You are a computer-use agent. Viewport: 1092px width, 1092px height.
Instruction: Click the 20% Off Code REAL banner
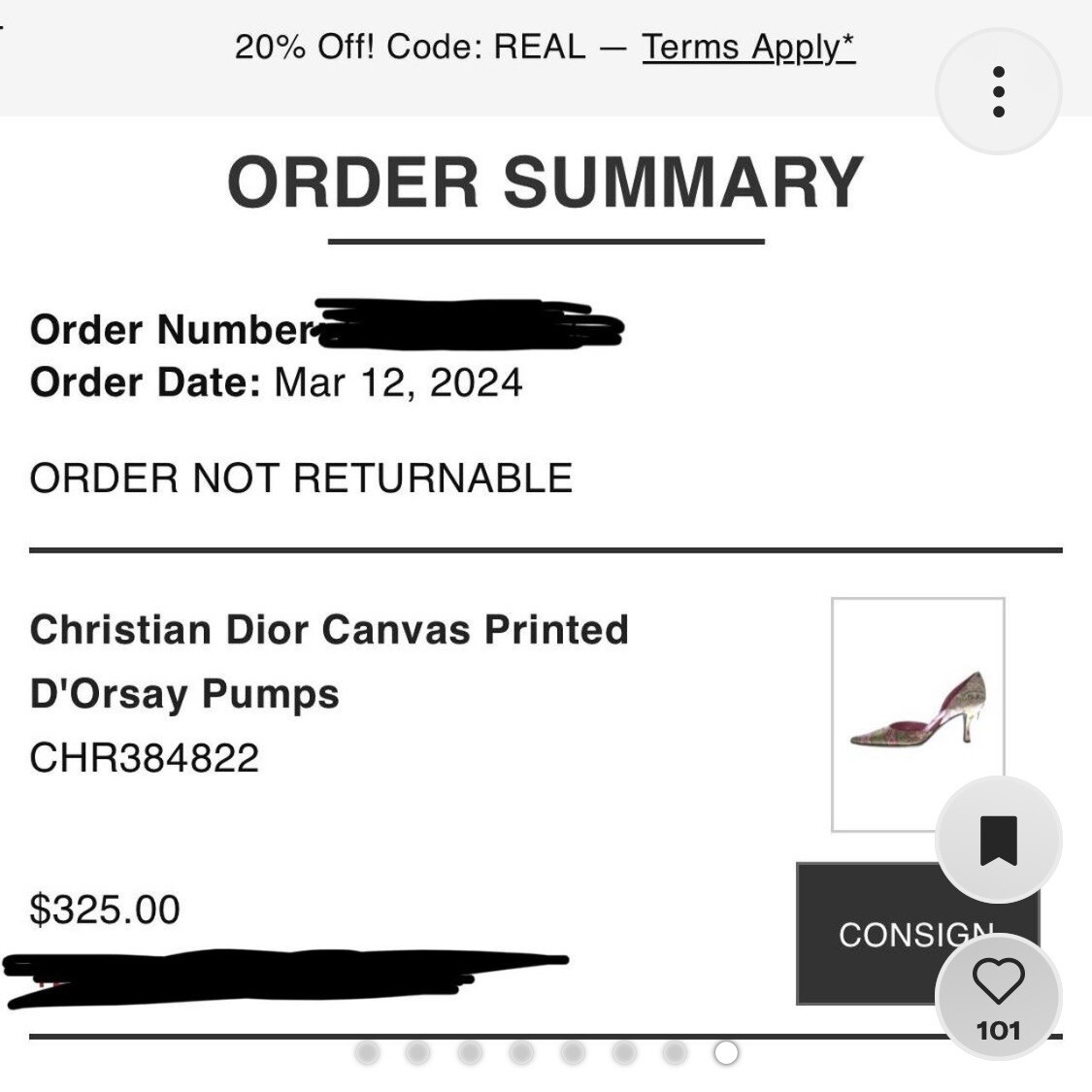coord(545,48)
